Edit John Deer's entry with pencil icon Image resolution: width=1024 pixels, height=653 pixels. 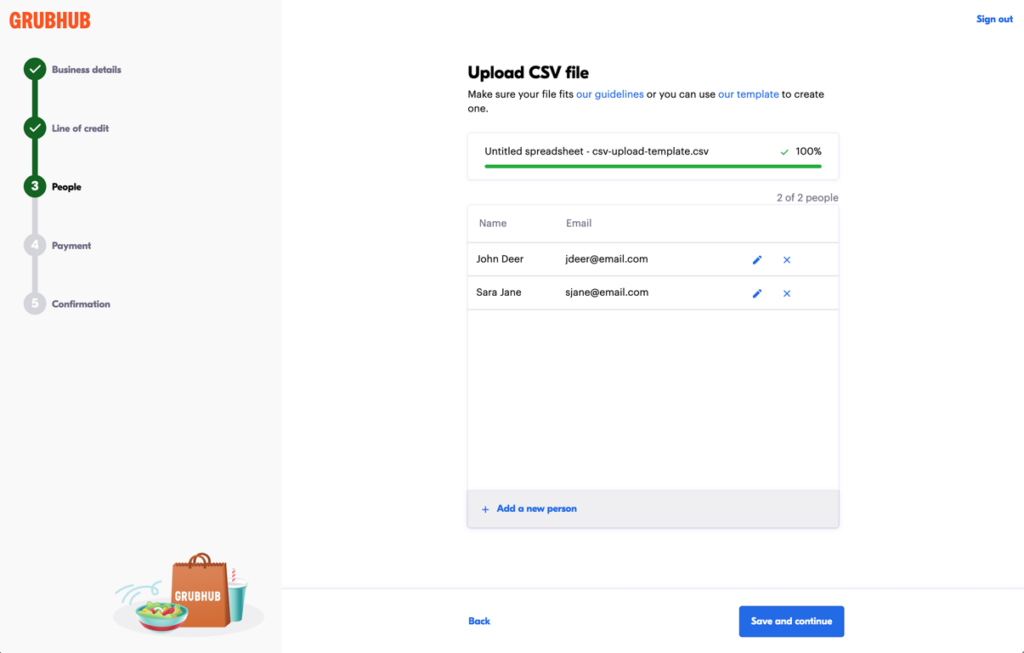click(x=757, y=260)
